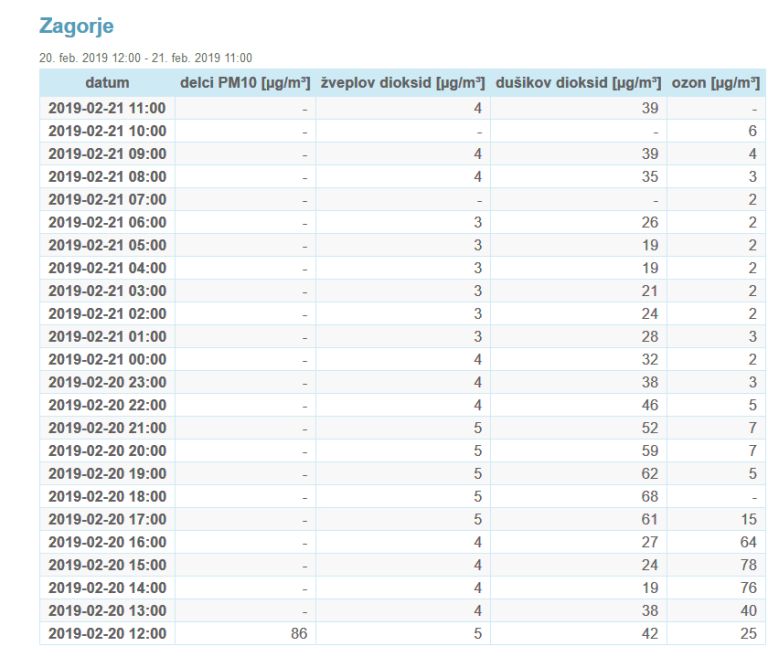Click the datum column header
The width and height of the screenshot is (768, 657).
coord(107,82)
